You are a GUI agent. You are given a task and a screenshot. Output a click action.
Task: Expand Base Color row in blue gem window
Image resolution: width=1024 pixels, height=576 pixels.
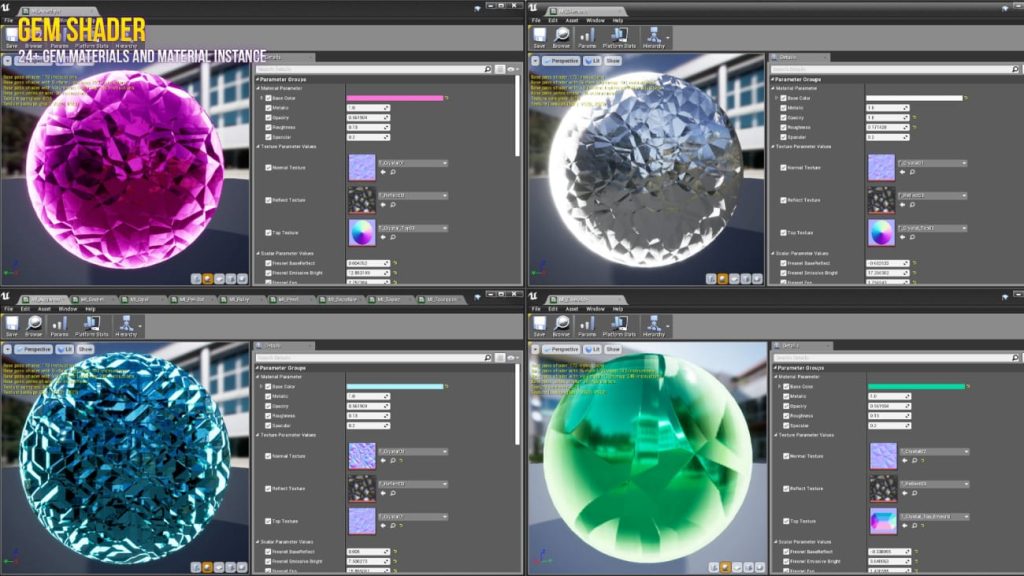point(263,387)
